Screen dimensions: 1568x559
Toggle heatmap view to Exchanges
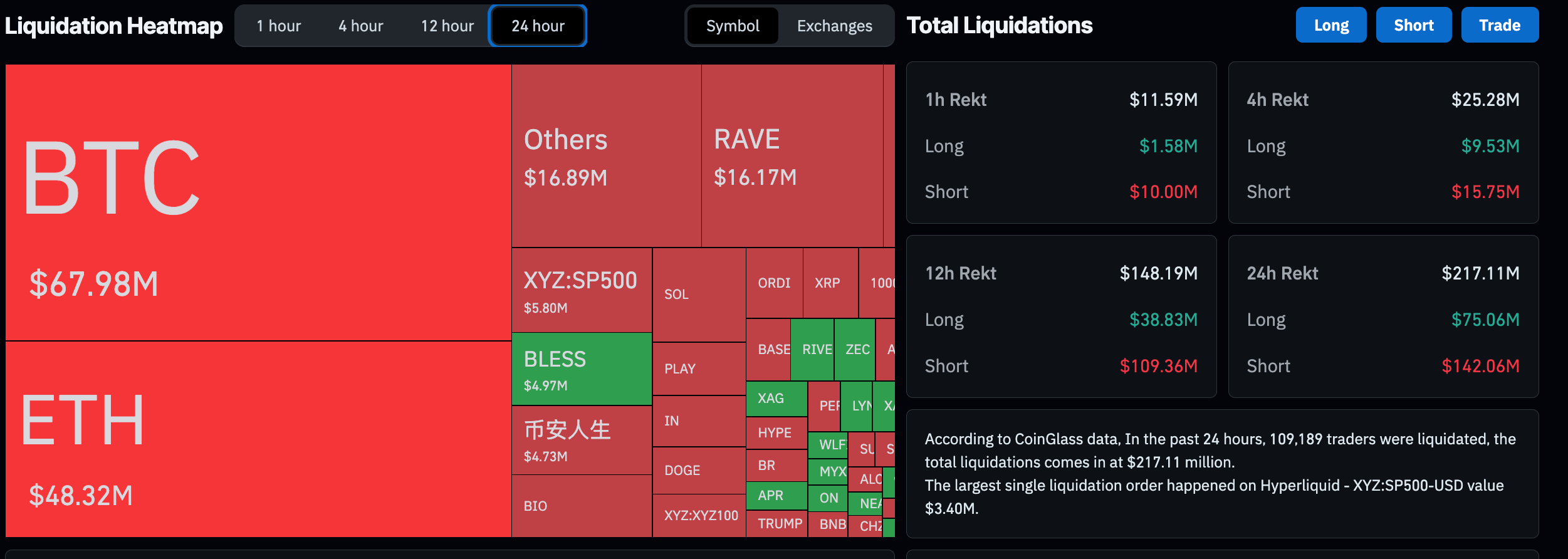pos(834,26)
